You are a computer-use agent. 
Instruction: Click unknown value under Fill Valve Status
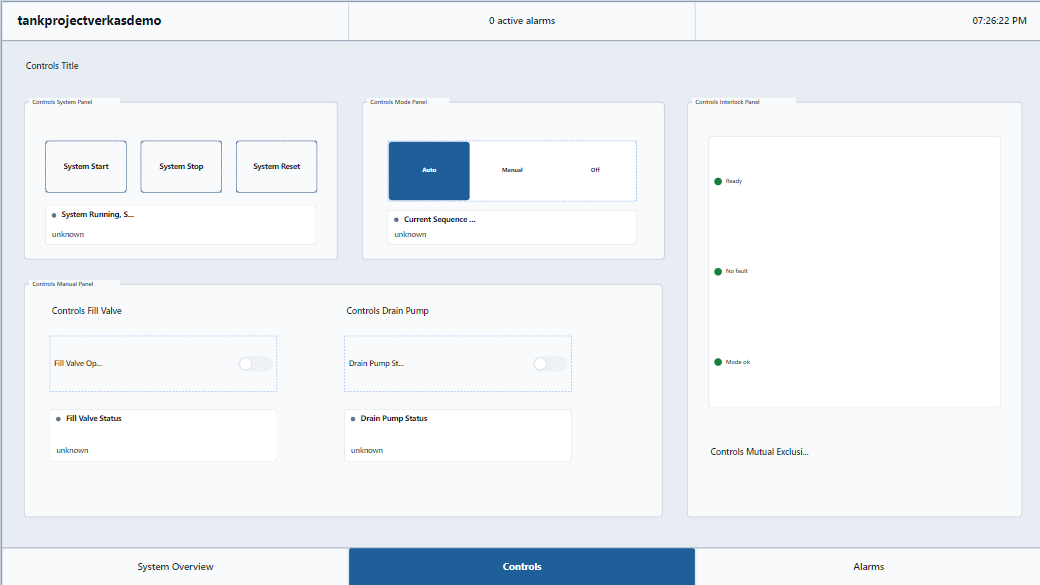72,450
